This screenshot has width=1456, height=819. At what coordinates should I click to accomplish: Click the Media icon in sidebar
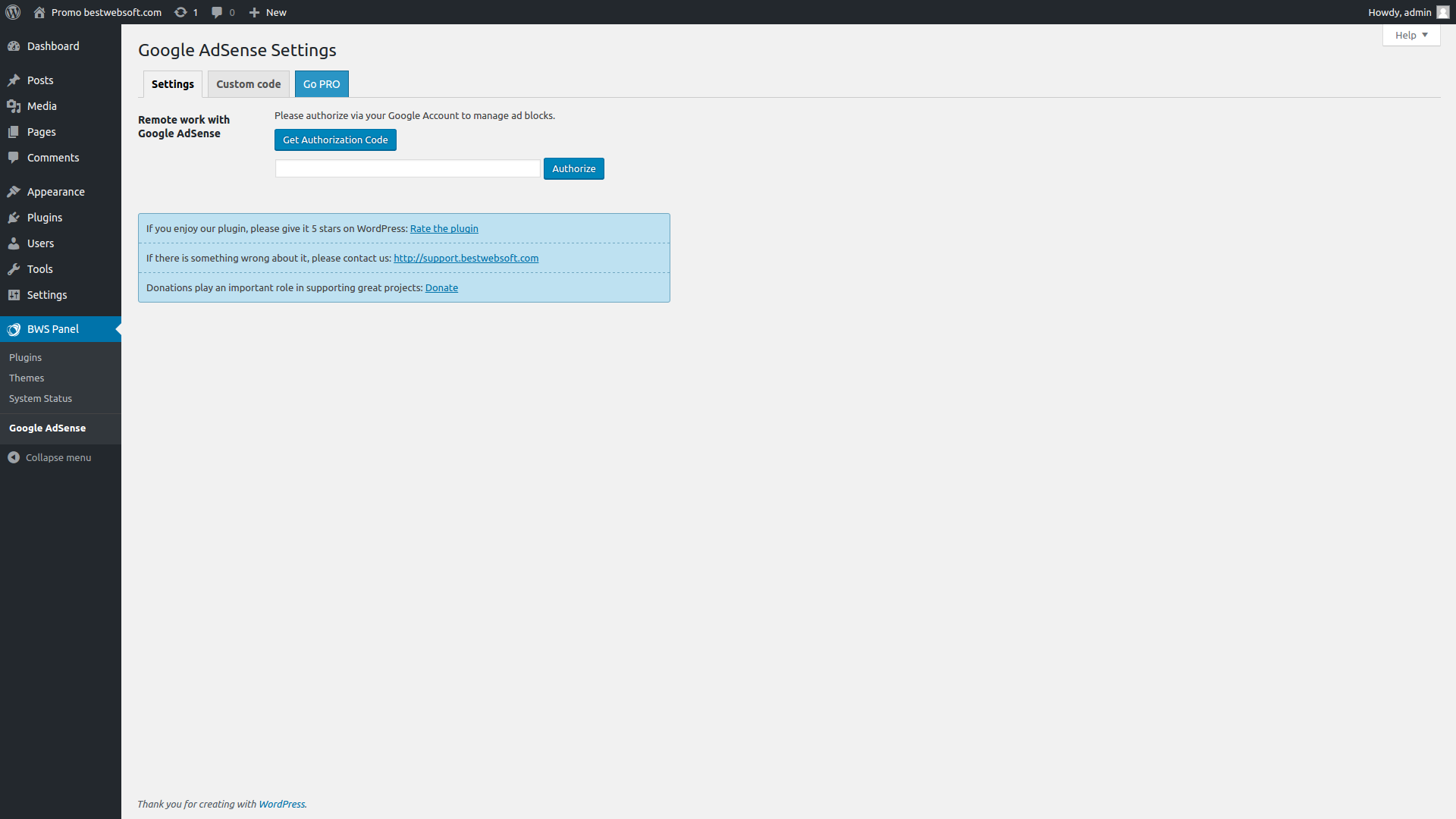coord(14,106)
